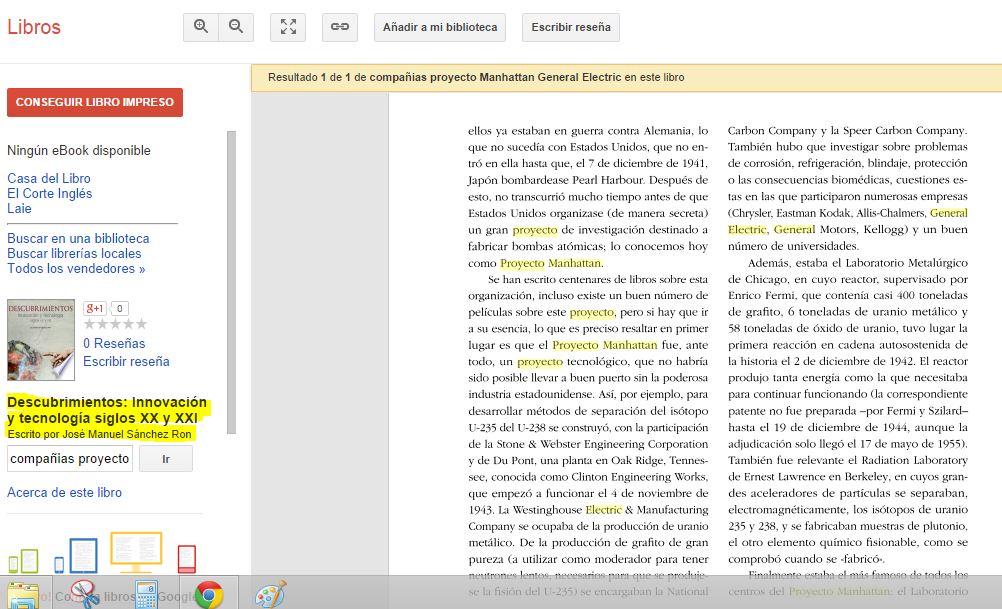Expand the Todos los vendedores » link
Image resolution: width=1002 pixels, height=609 pixels.
[76, 268]
